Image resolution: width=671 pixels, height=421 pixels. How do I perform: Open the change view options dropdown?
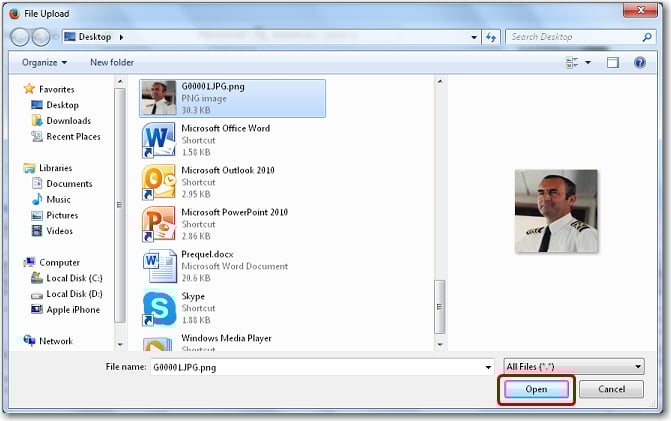[588, 62]
